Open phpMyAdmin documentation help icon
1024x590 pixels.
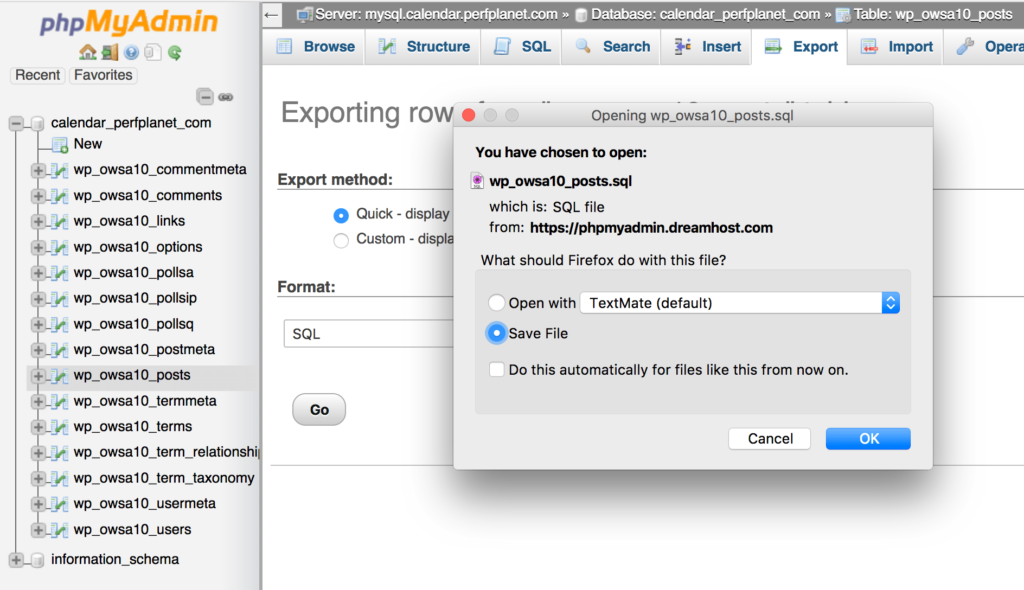tap(131, 52)
